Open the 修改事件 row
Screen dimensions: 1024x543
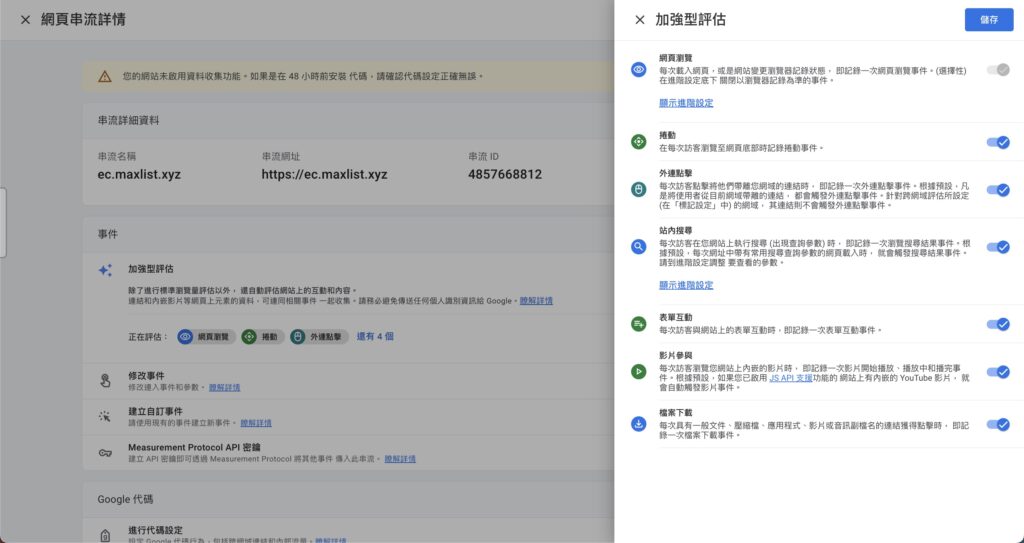pos(348,381)
